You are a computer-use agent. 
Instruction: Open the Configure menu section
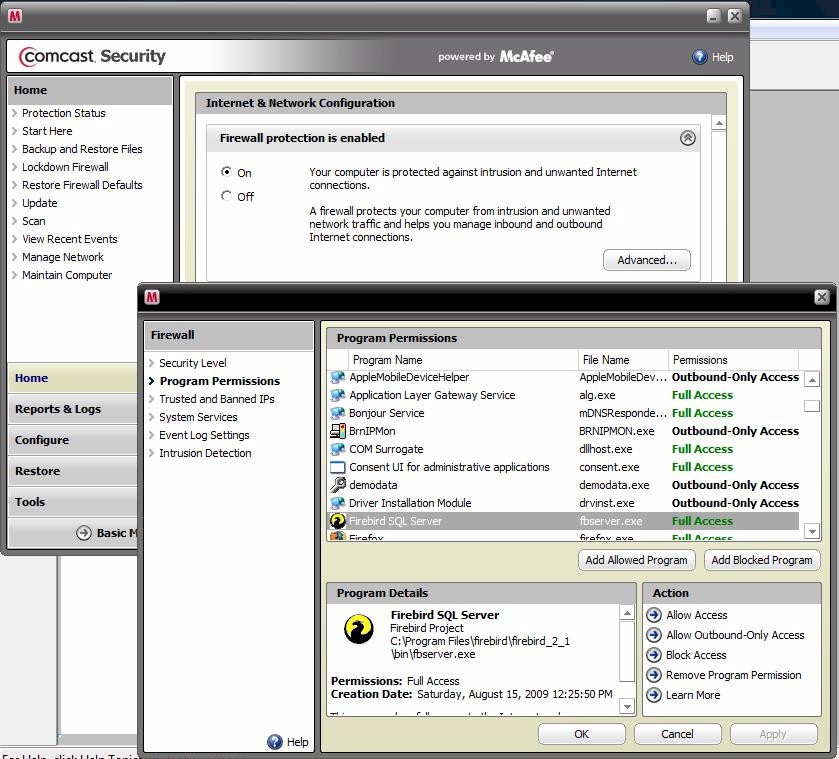[42, 440]
